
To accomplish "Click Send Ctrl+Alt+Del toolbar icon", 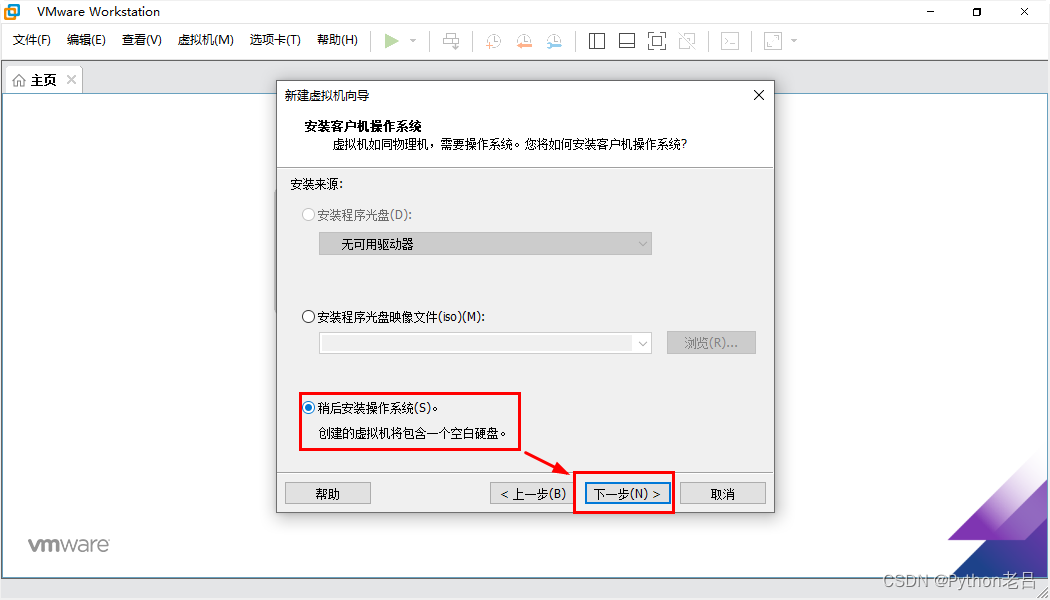I will click(451, 41).
